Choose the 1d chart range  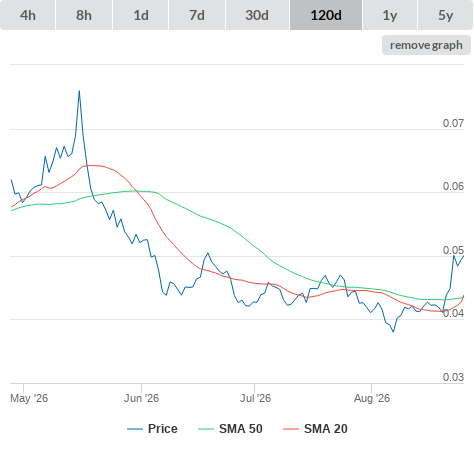tap(141, 15)
